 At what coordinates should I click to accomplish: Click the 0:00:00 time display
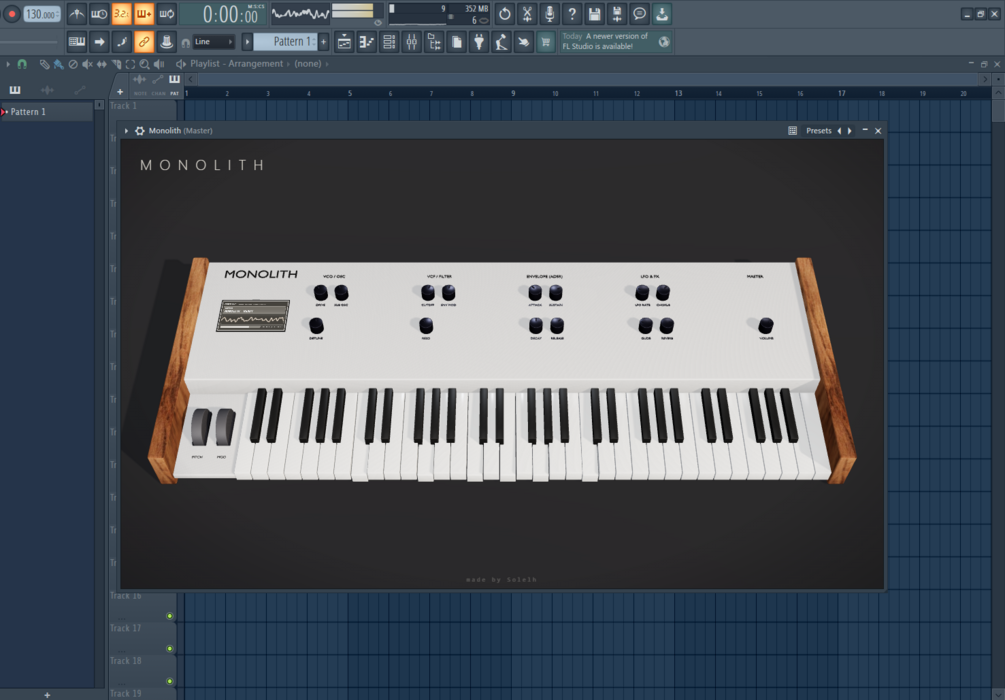(x=224, y=13)
